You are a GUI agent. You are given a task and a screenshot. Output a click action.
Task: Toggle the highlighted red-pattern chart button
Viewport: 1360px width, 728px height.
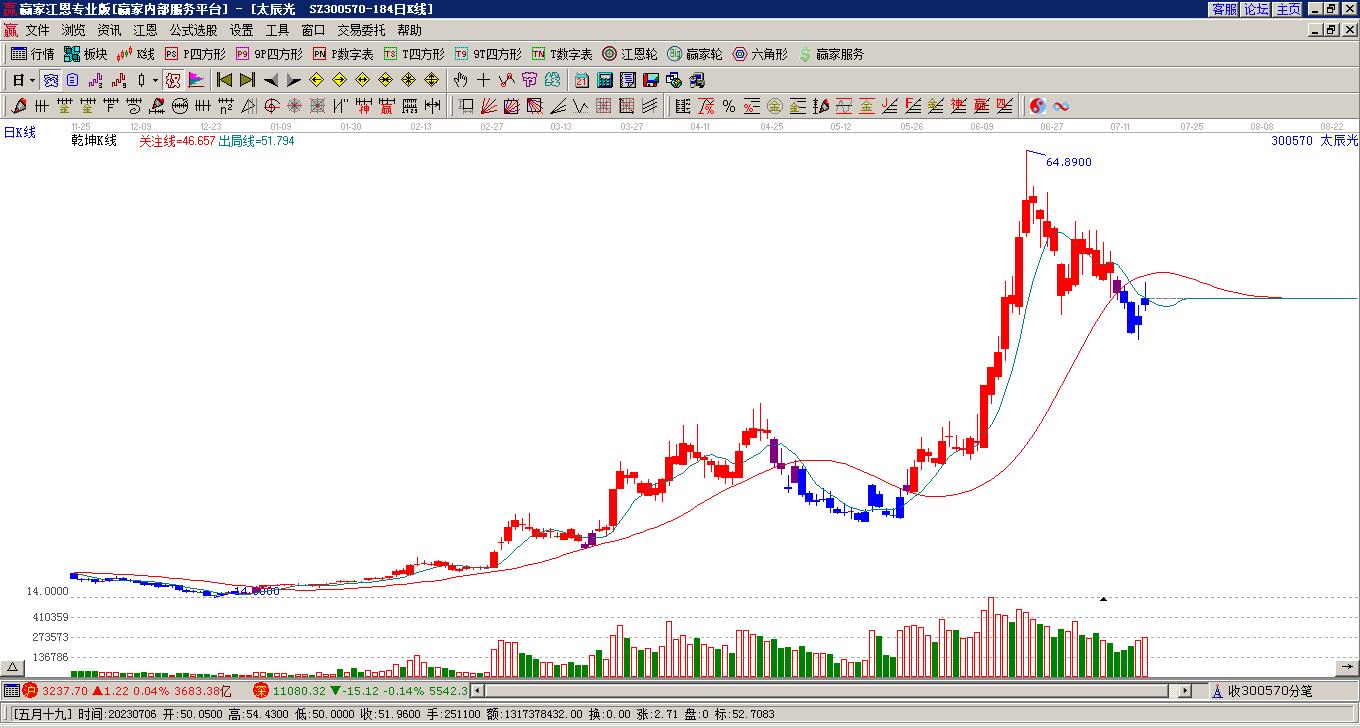tap(173, 80)
